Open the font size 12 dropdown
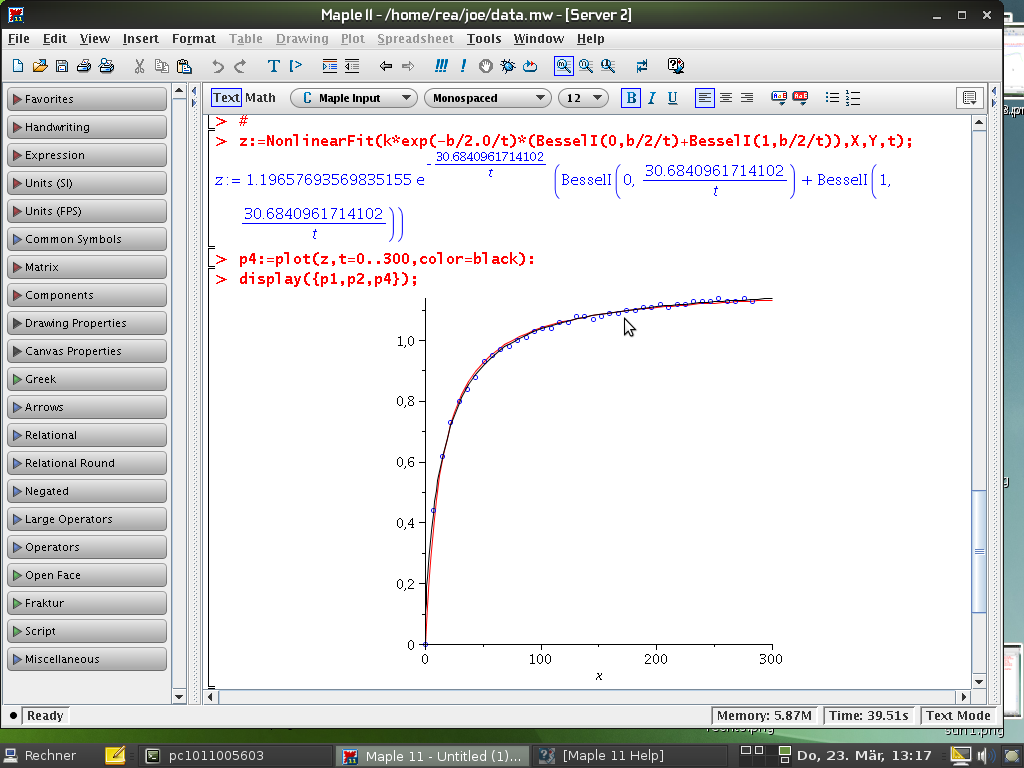Screen dimensions: 1024x768 pos(583,98)
